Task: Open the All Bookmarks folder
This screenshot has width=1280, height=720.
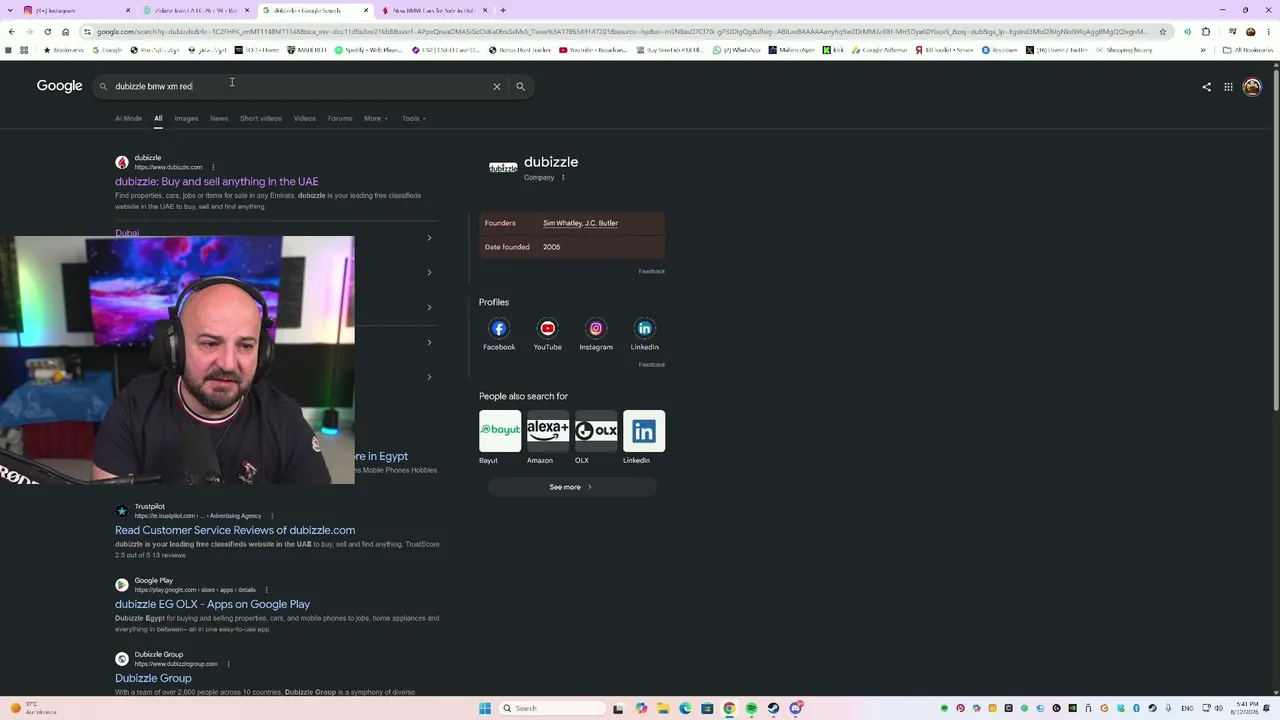Action: (1247, 50)
